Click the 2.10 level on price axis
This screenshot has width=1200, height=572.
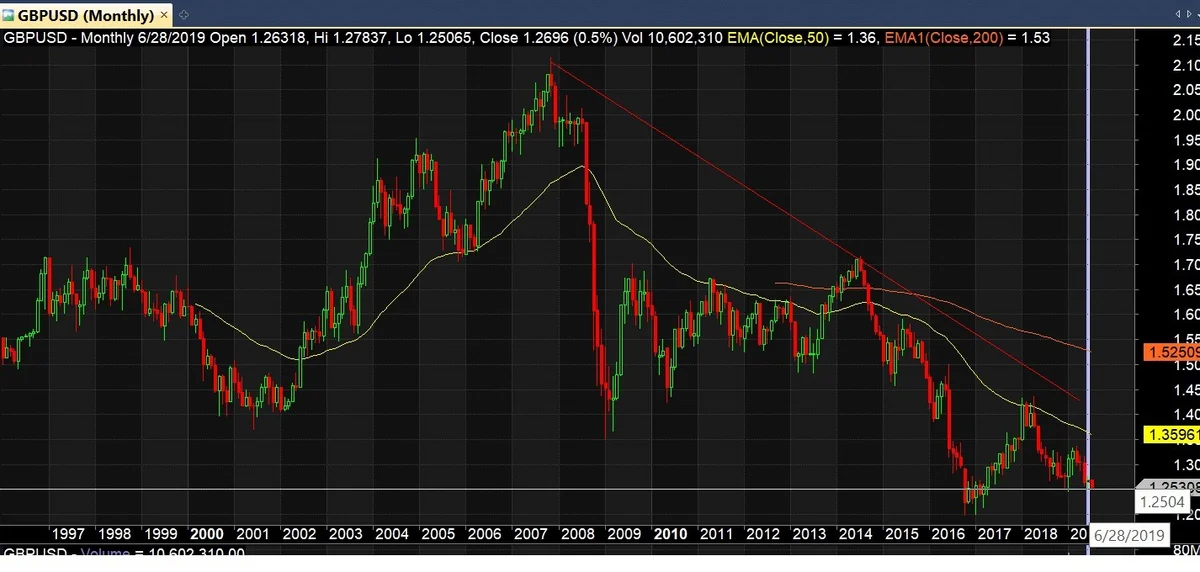point(1175,64)
